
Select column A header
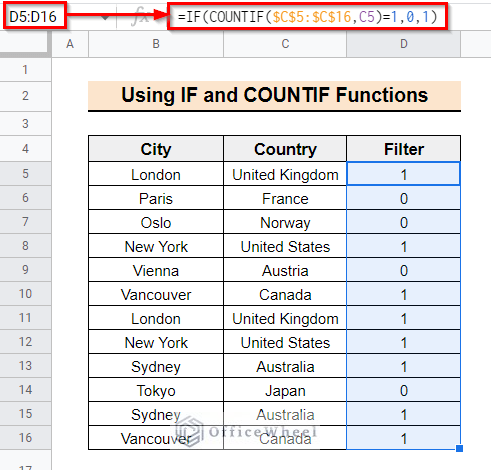70,44
